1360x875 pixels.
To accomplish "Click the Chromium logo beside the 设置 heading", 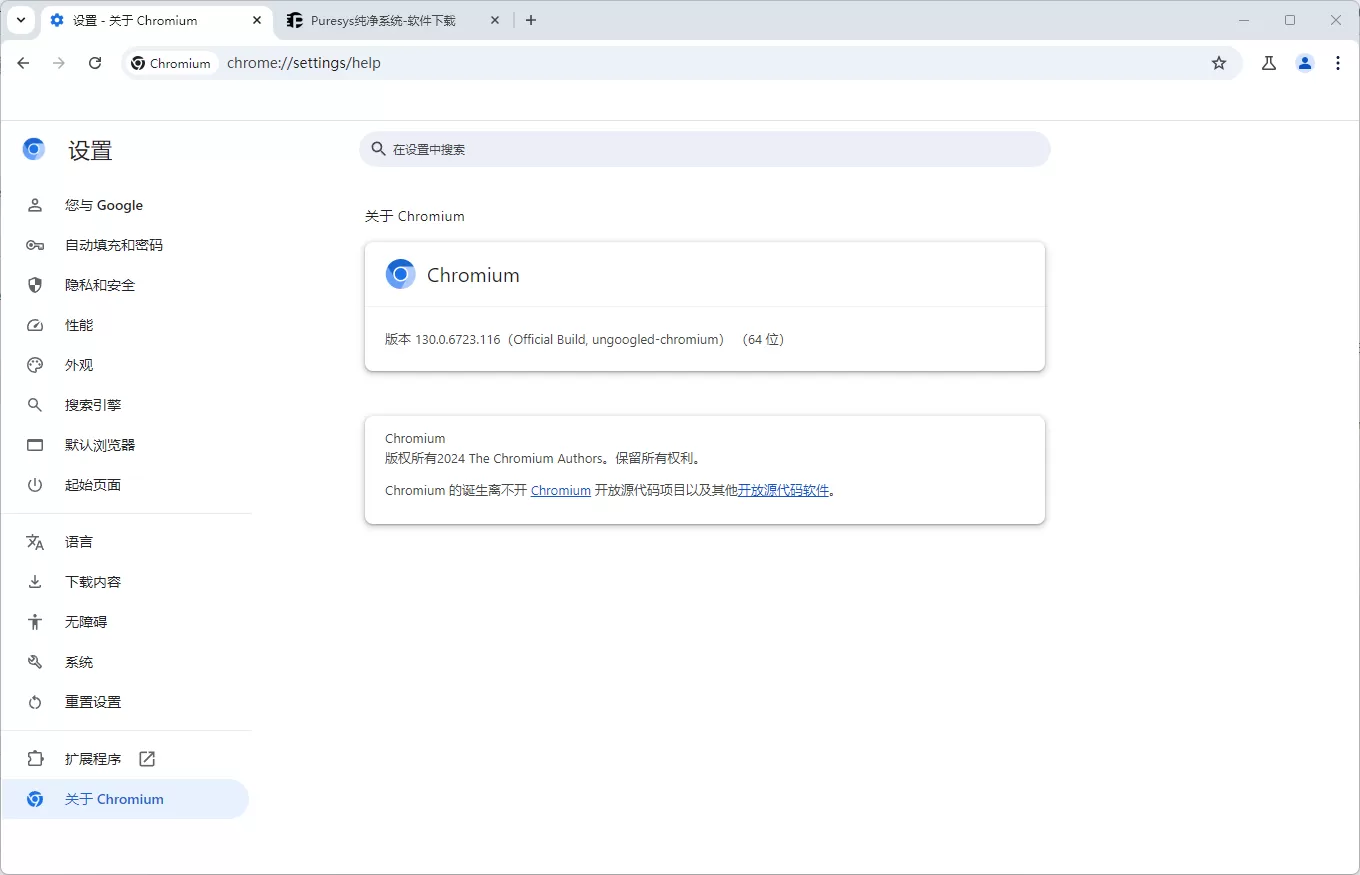I will click(33, 148).
